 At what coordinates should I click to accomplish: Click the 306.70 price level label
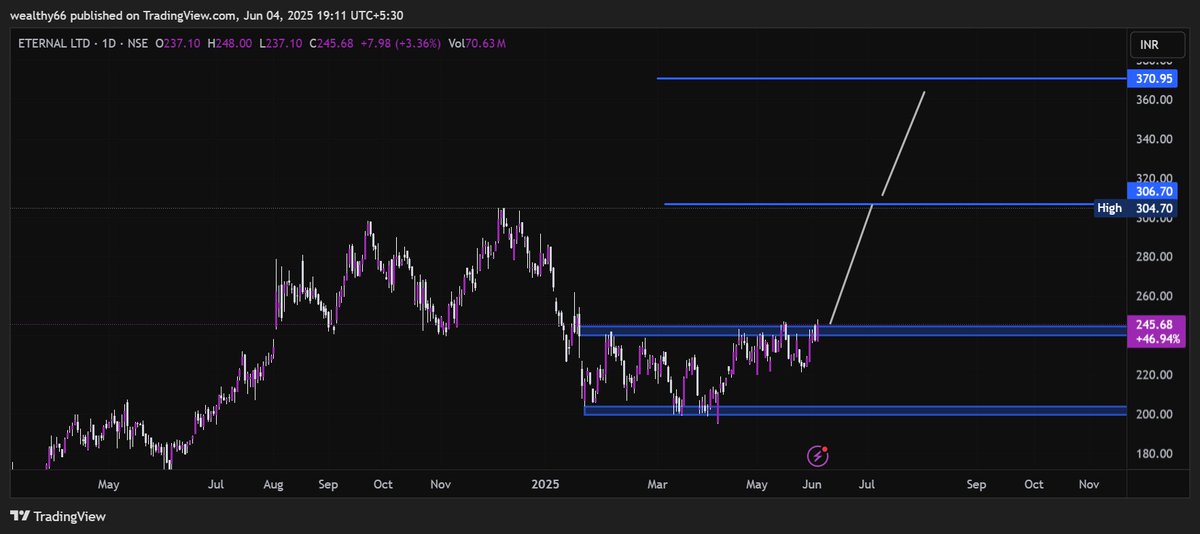(1153, 191)
